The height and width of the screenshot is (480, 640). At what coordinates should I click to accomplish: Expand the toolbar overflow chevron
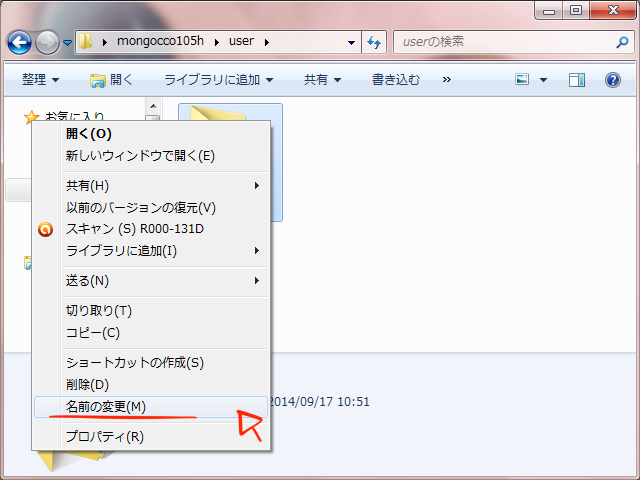[x=446, y=79]
